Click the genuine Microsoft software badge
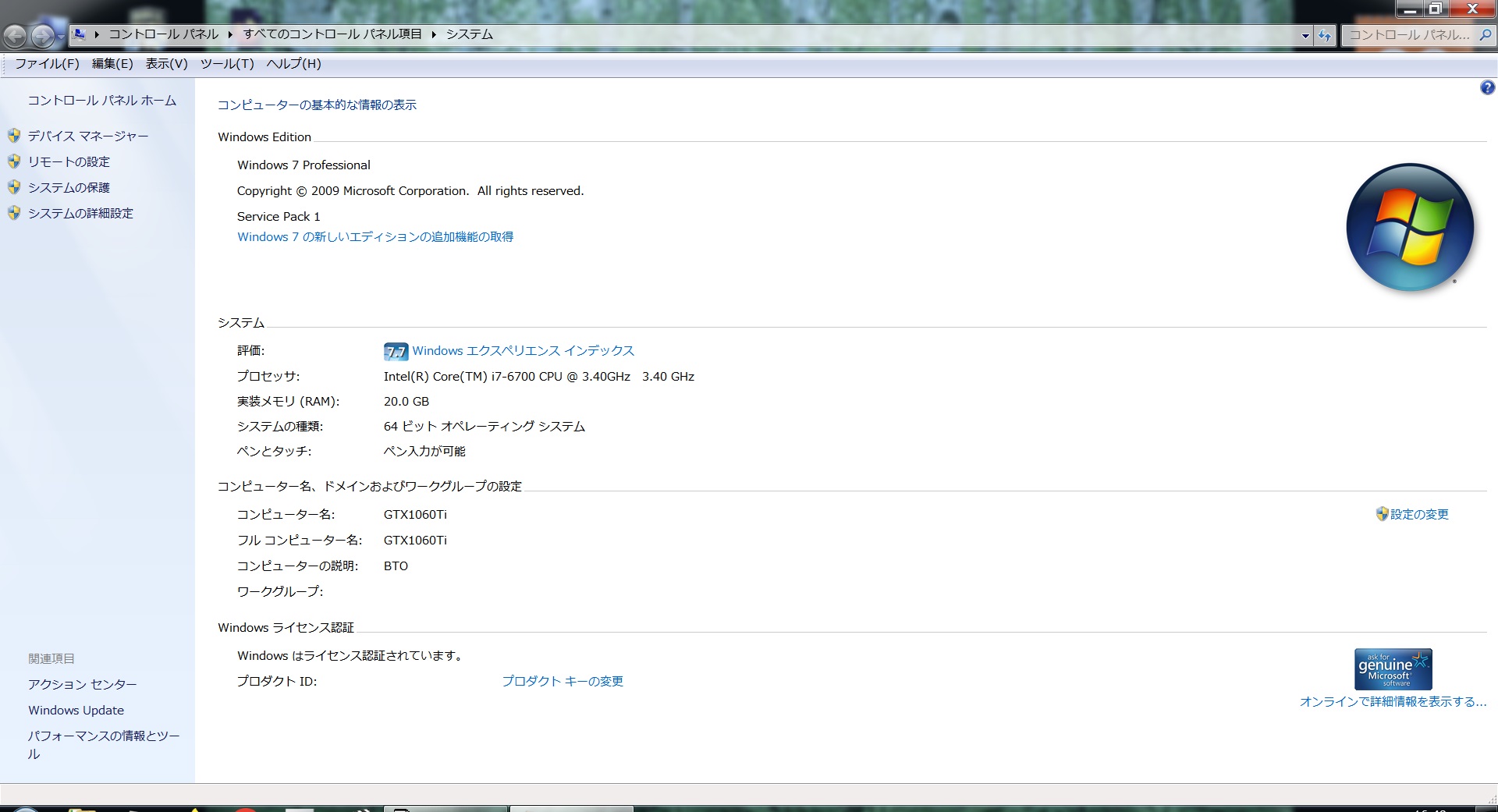This screenshot has height=812, width=1498. [1393, 669]
